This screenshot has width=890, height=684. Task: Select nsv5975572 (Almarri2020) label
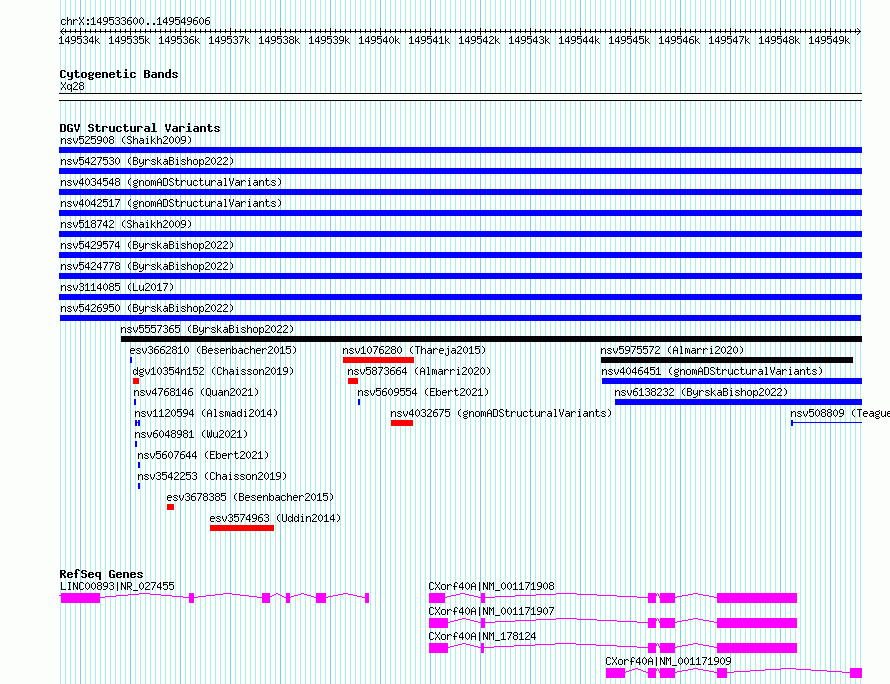pos(673,350)
